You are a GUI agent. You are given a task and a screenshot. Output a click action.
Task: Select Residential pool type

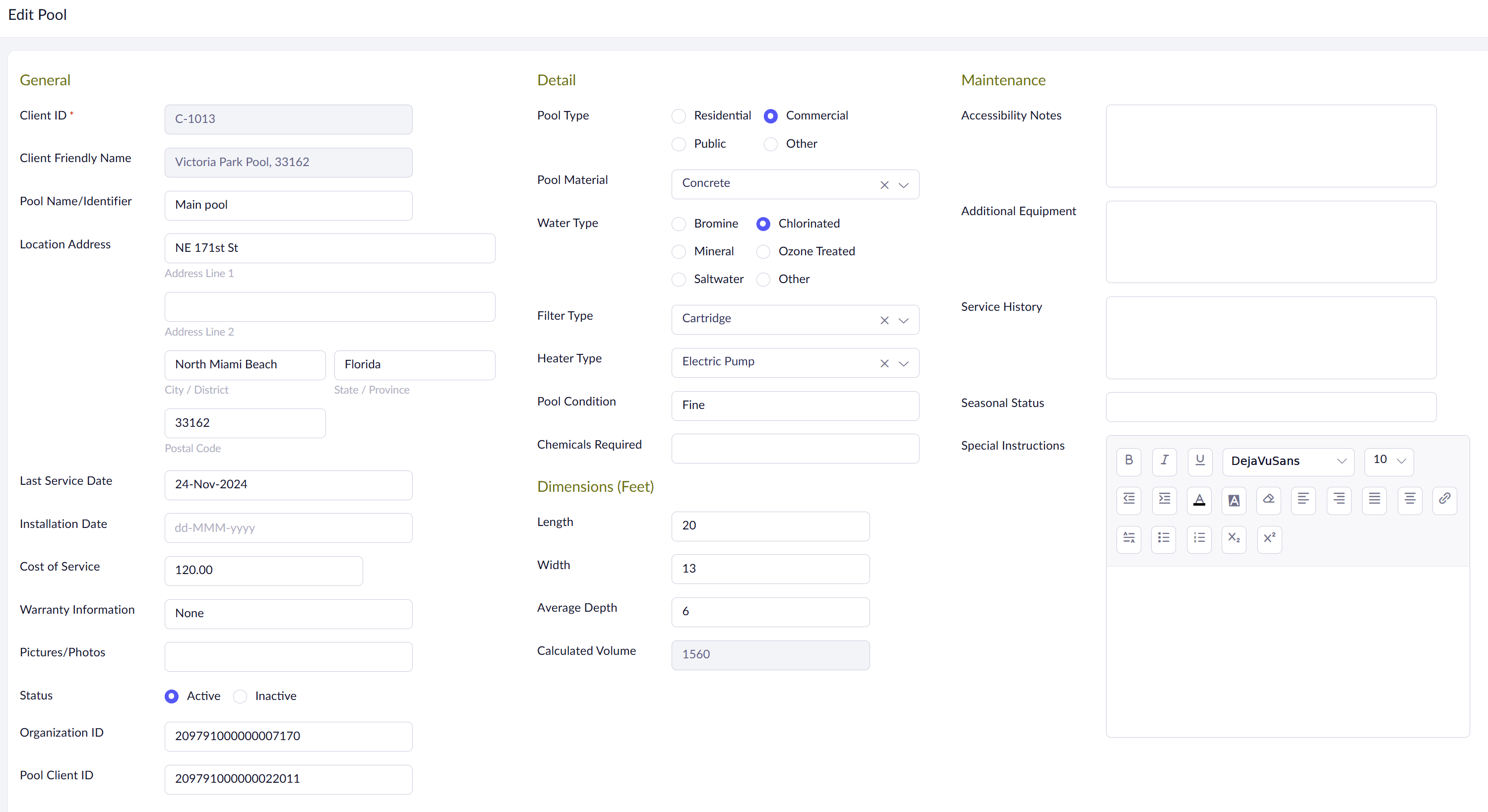[x=679, y=116]
